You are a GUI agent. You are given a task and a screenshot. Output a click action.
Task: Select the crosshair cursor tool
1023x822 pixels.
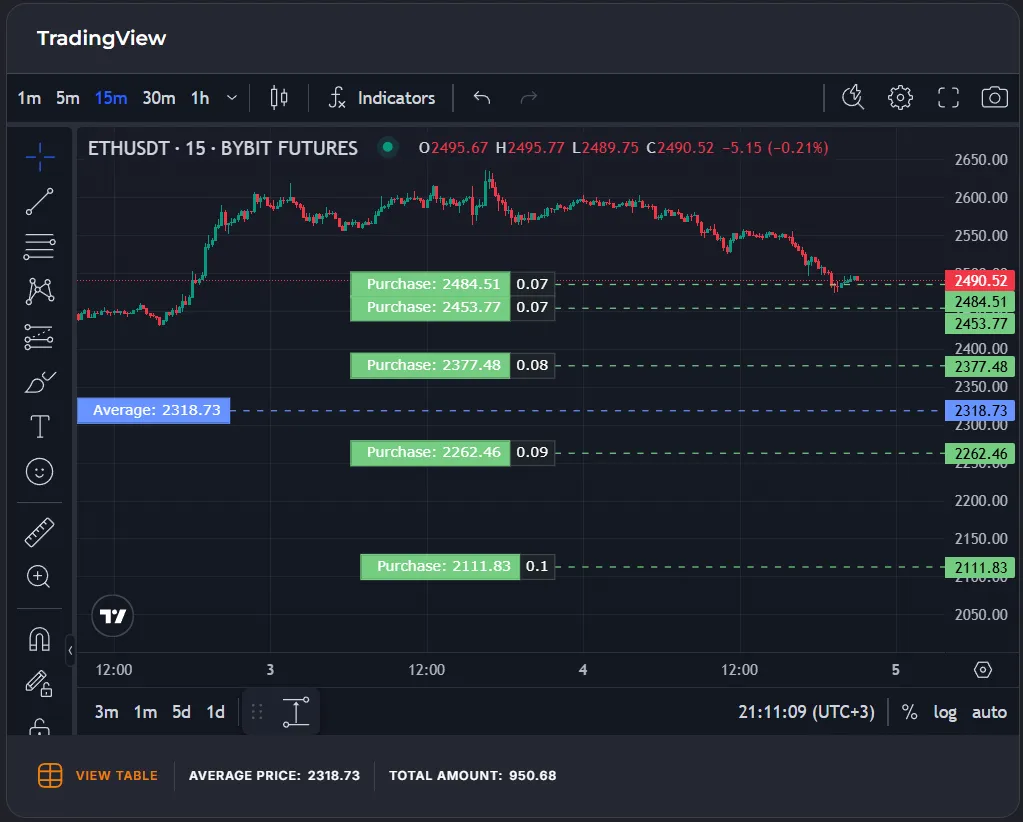pyautogui.click(x=40, y=155)
